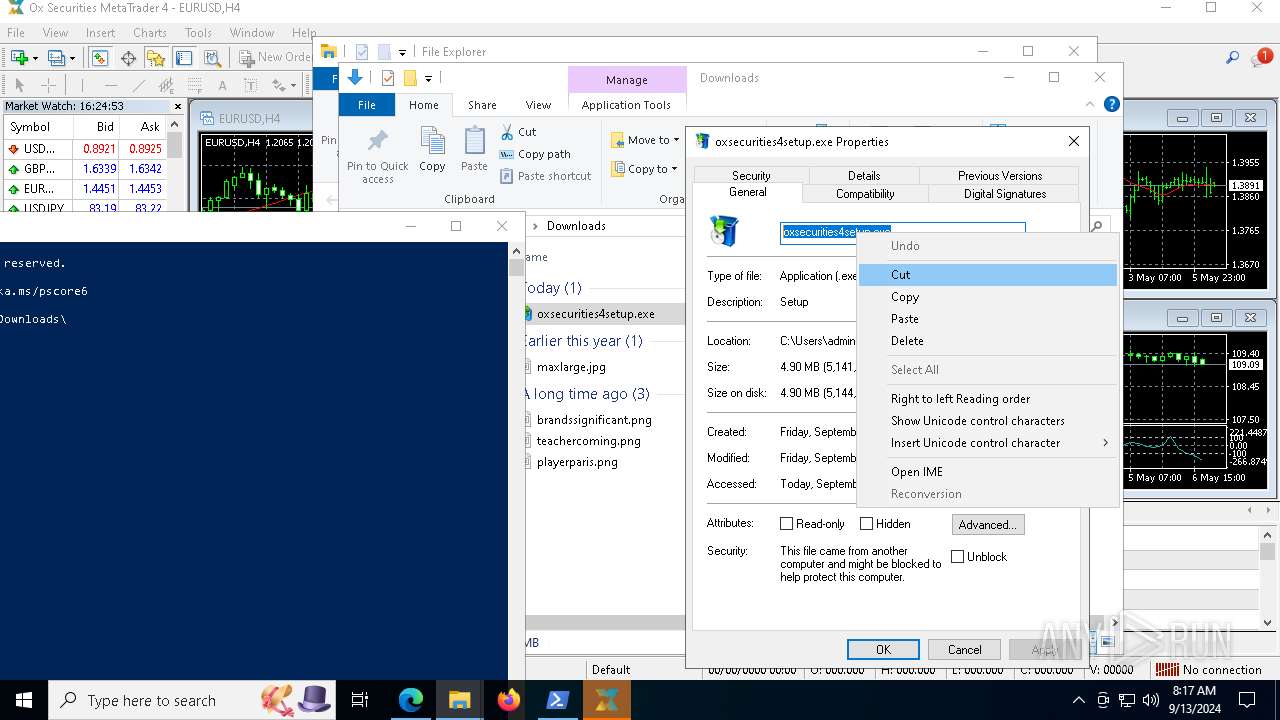
Task: Select the Fibonacci retracement tool
Action: pos(194,85)
